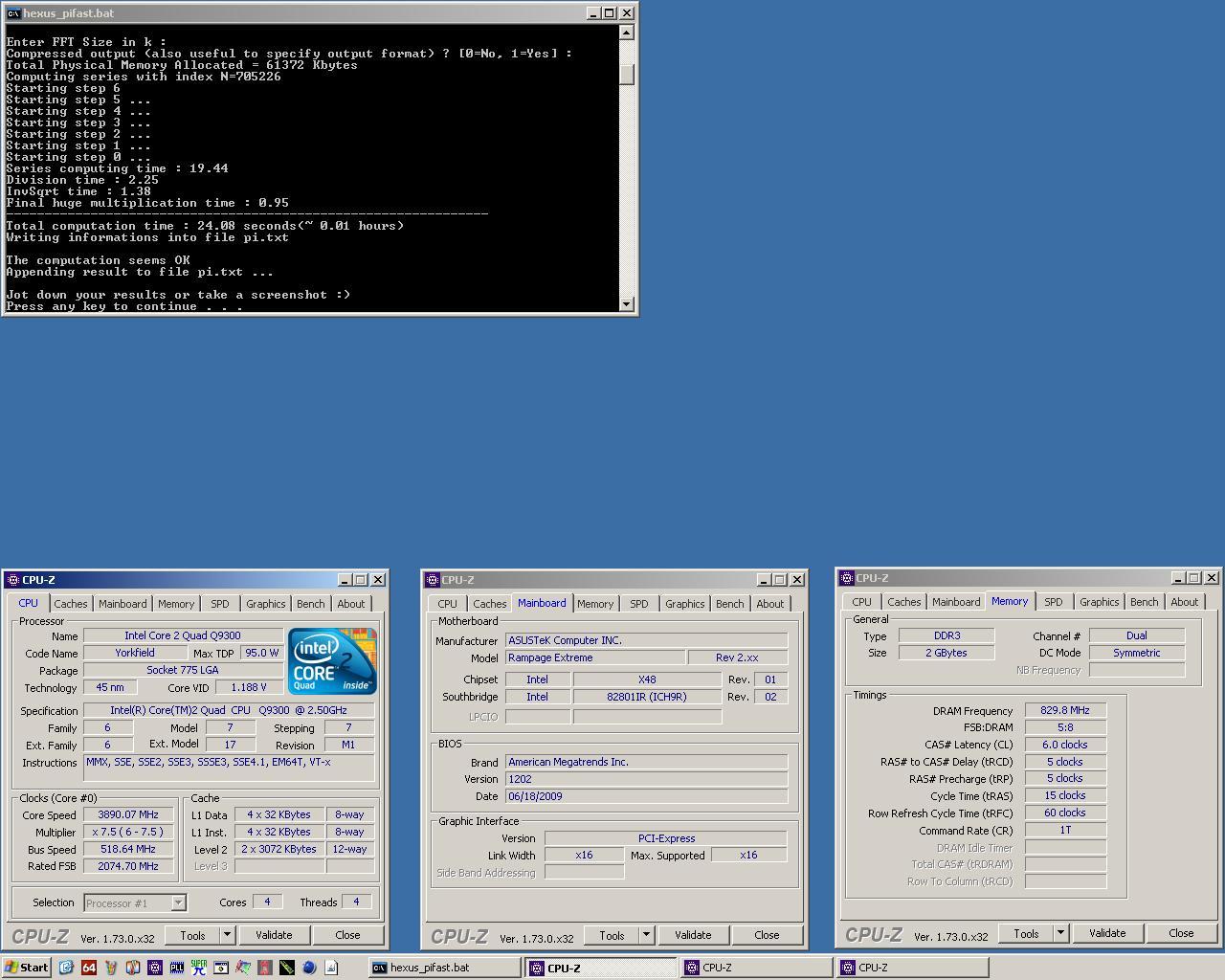Image resolution: width=1225 pixels, height=980 pixels.
Task: Switch to Caches tab in CPU window
Action: click(x=71, y=604)
